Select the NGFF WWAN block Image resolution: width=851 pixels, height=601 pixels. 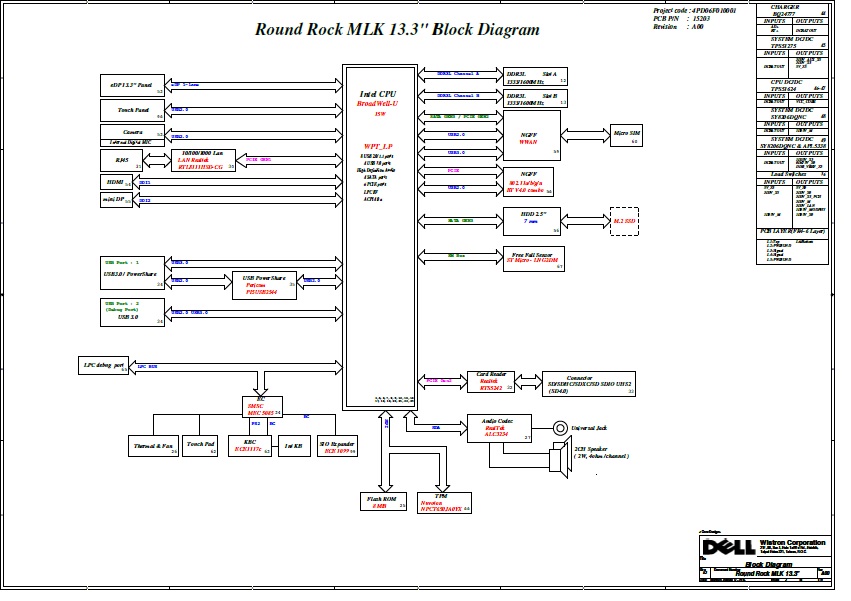(529, 135)
